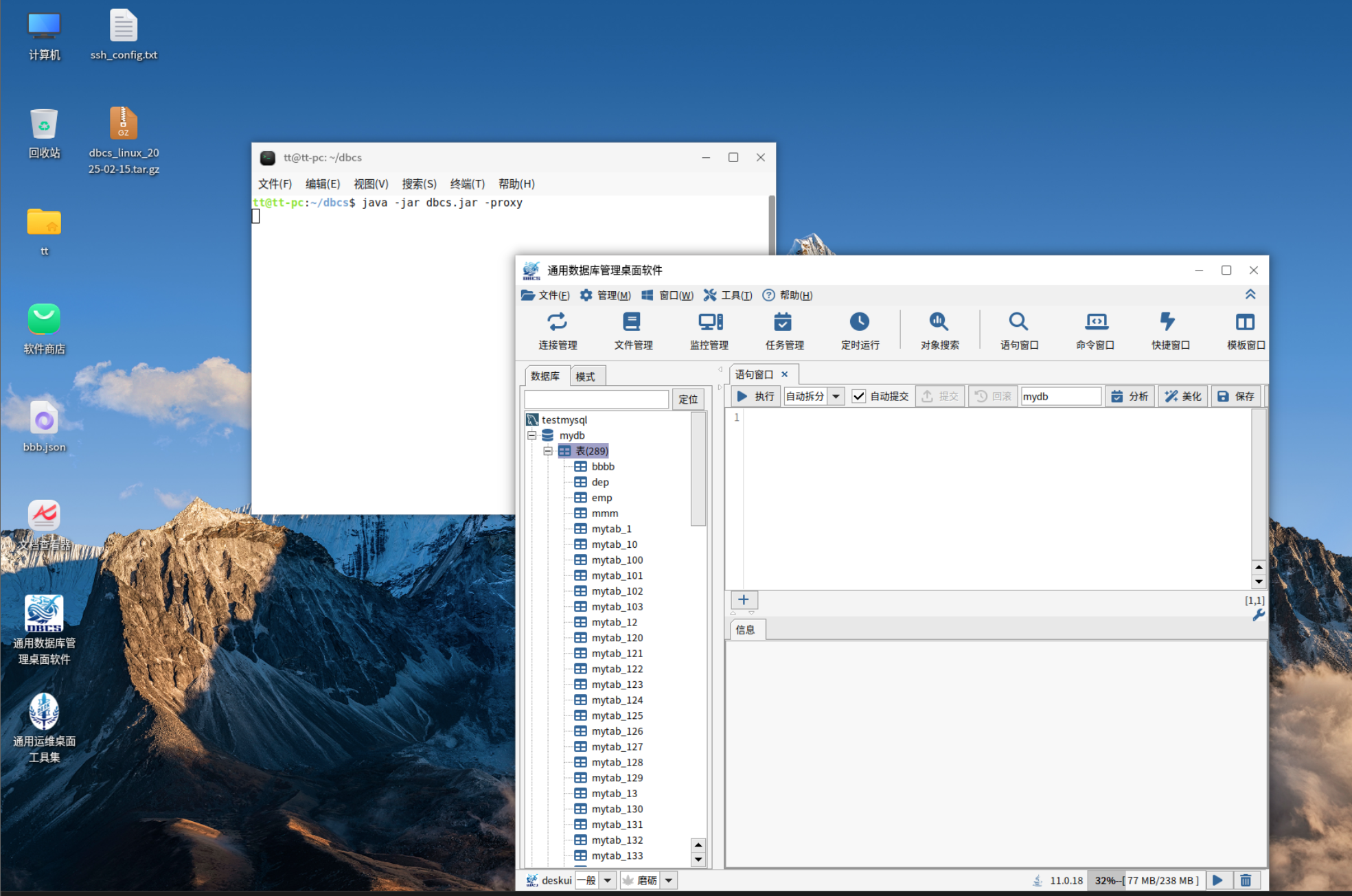1352x896 pixels.
Task: Toggle the Auto Commit (自动提交) checkbox
Action: click(x=858, y=396)
